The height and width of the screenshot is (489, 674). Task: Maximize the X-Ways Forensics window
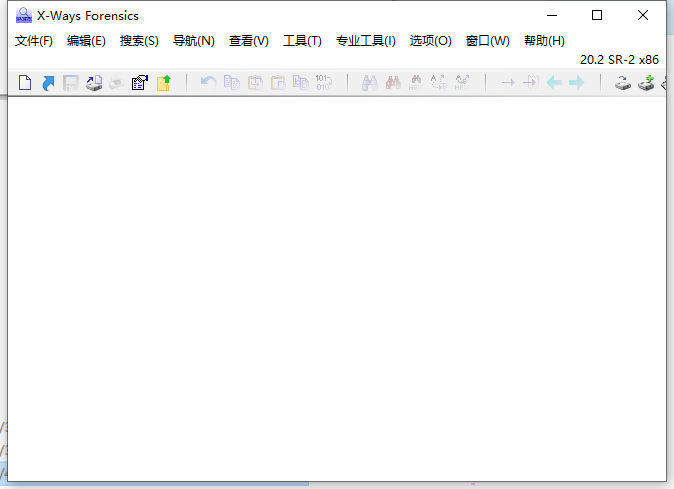click(x=597, y=15)
